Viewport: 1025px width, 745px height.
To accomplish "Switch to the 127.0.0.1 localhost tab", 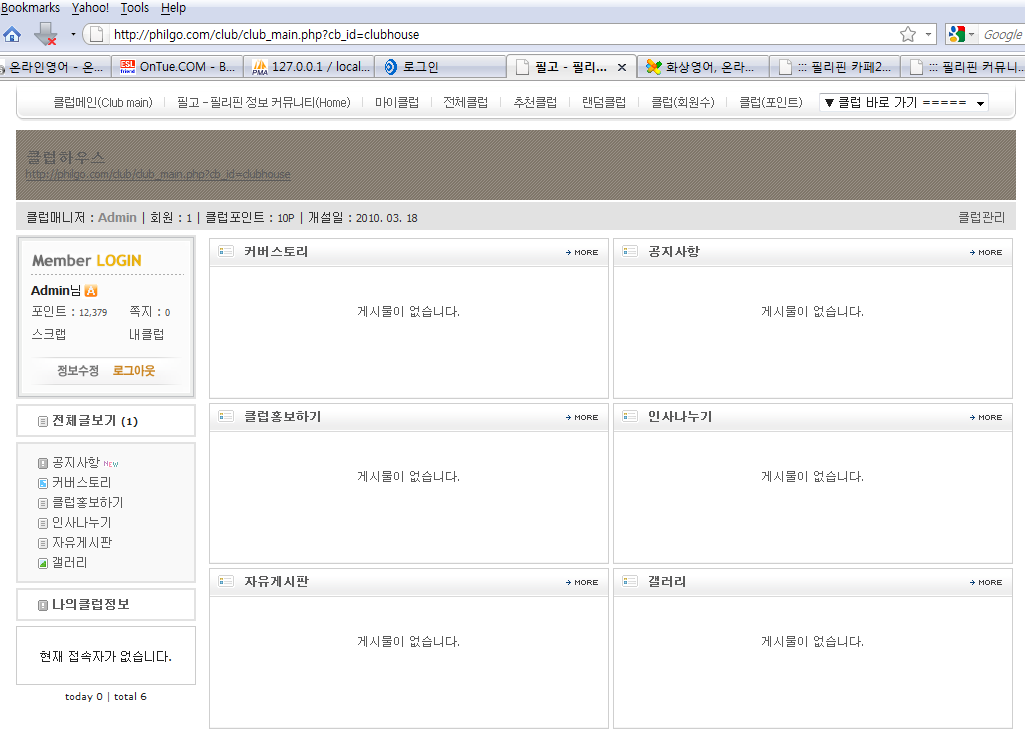I will click(x=308, y=67).
